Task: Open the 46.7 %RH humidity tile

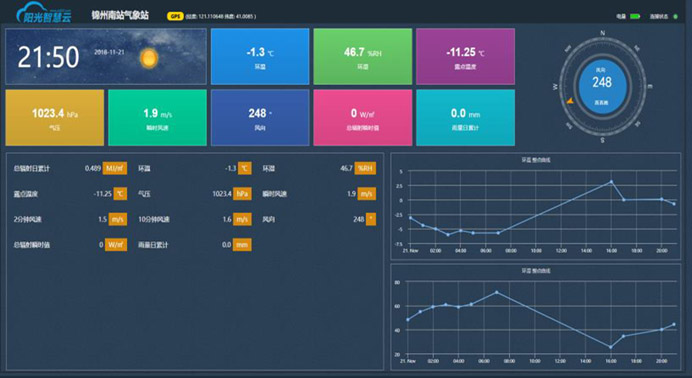Action: [x=363, y=56]
